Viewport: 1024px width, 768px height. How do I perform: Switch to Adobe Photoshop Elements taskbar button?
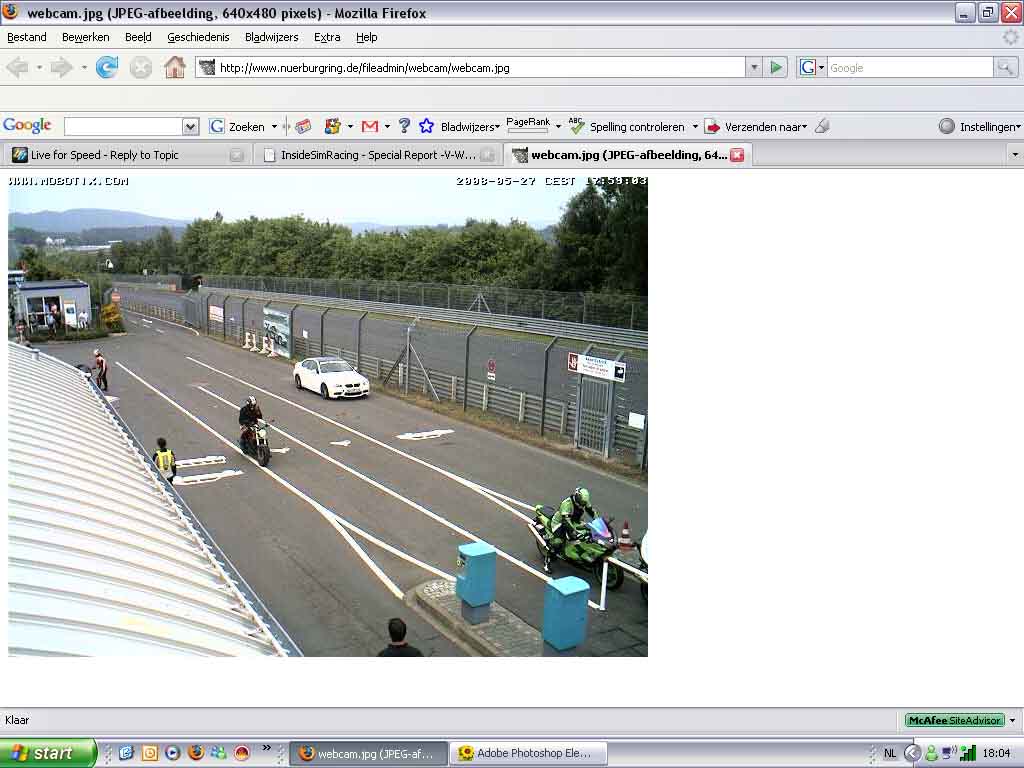pyautogui.click(x=529, y=753)
